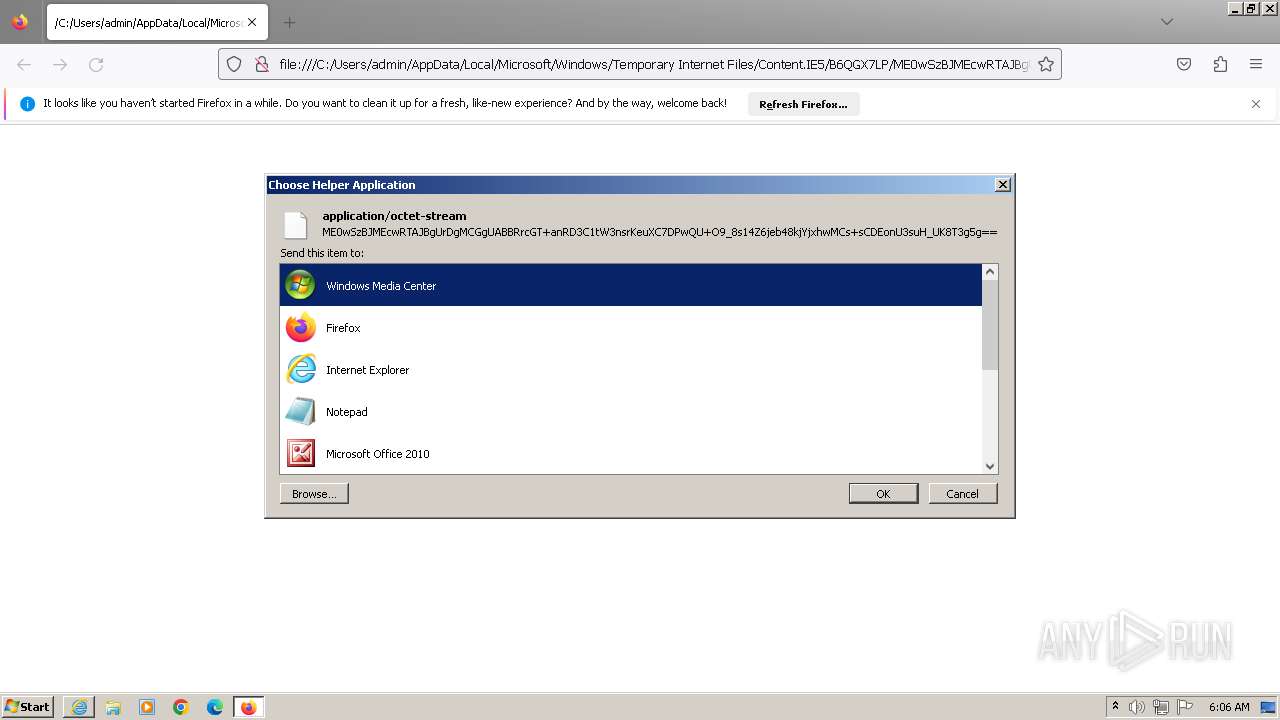Click the application/octet-stream label
The height and width of the screenshot is (720, 1280).
click(x=394, y=215)
